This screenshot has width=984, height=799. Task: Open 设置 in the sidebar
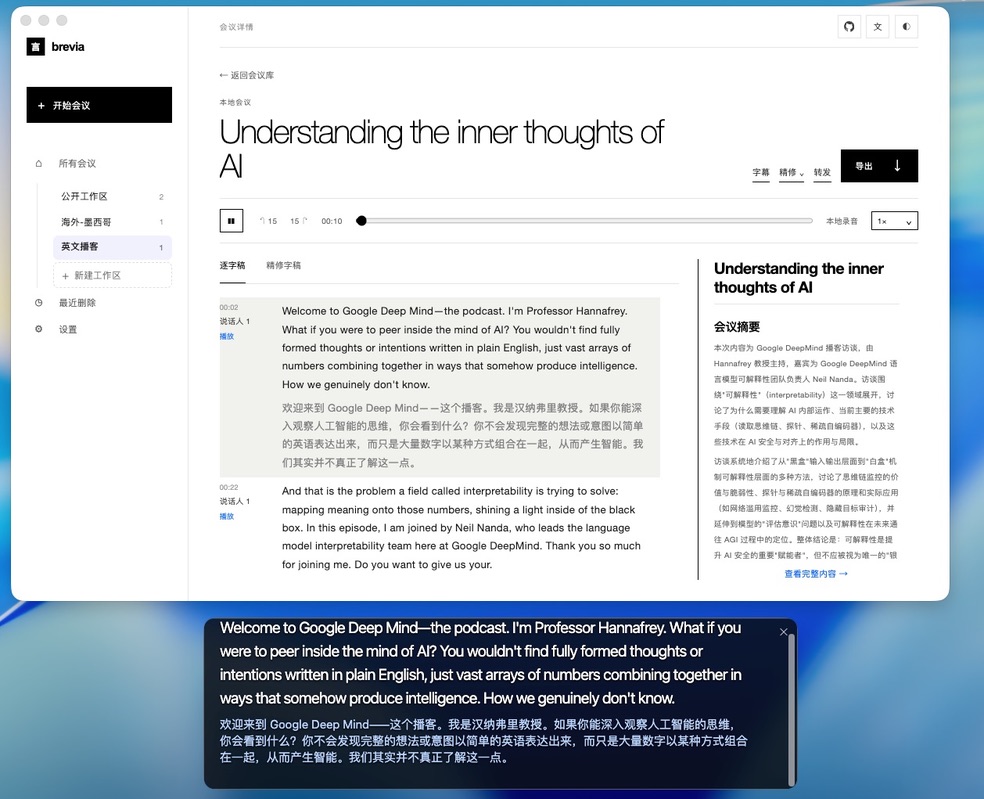[68, 329]
